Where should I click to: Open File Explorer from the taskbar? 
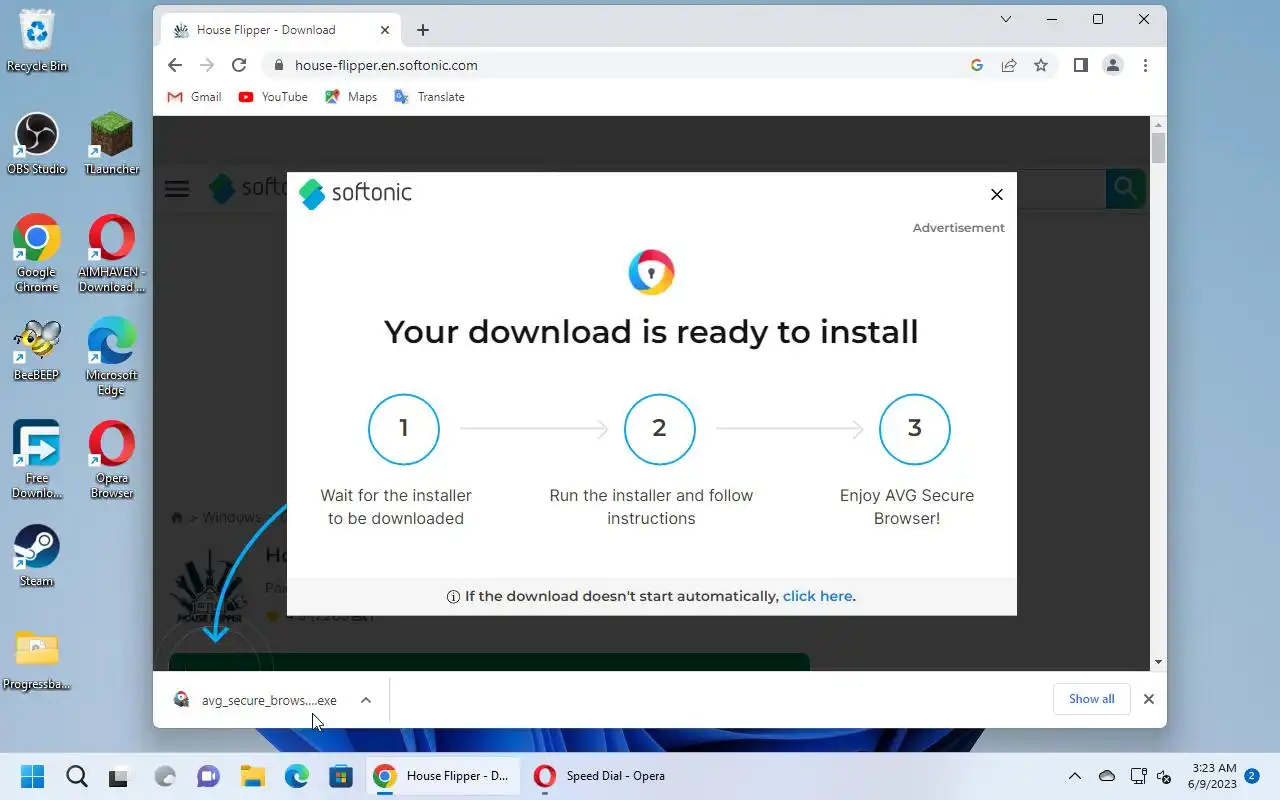pyautogui.click(x=253, y=776)
